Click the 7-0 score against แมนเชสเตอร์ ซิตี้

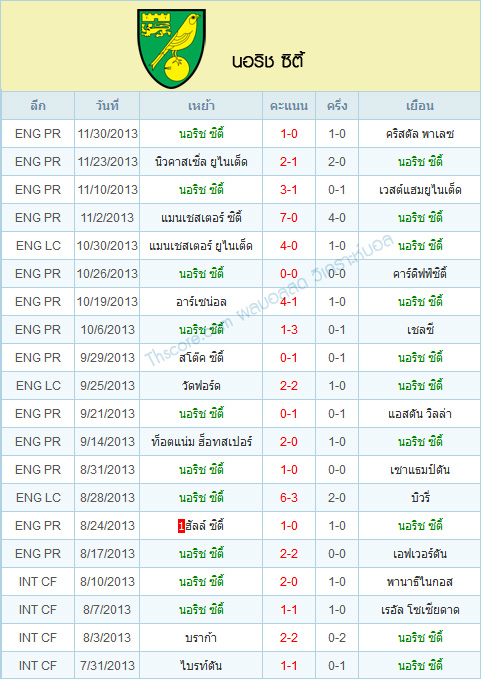(x=289, y=218)
